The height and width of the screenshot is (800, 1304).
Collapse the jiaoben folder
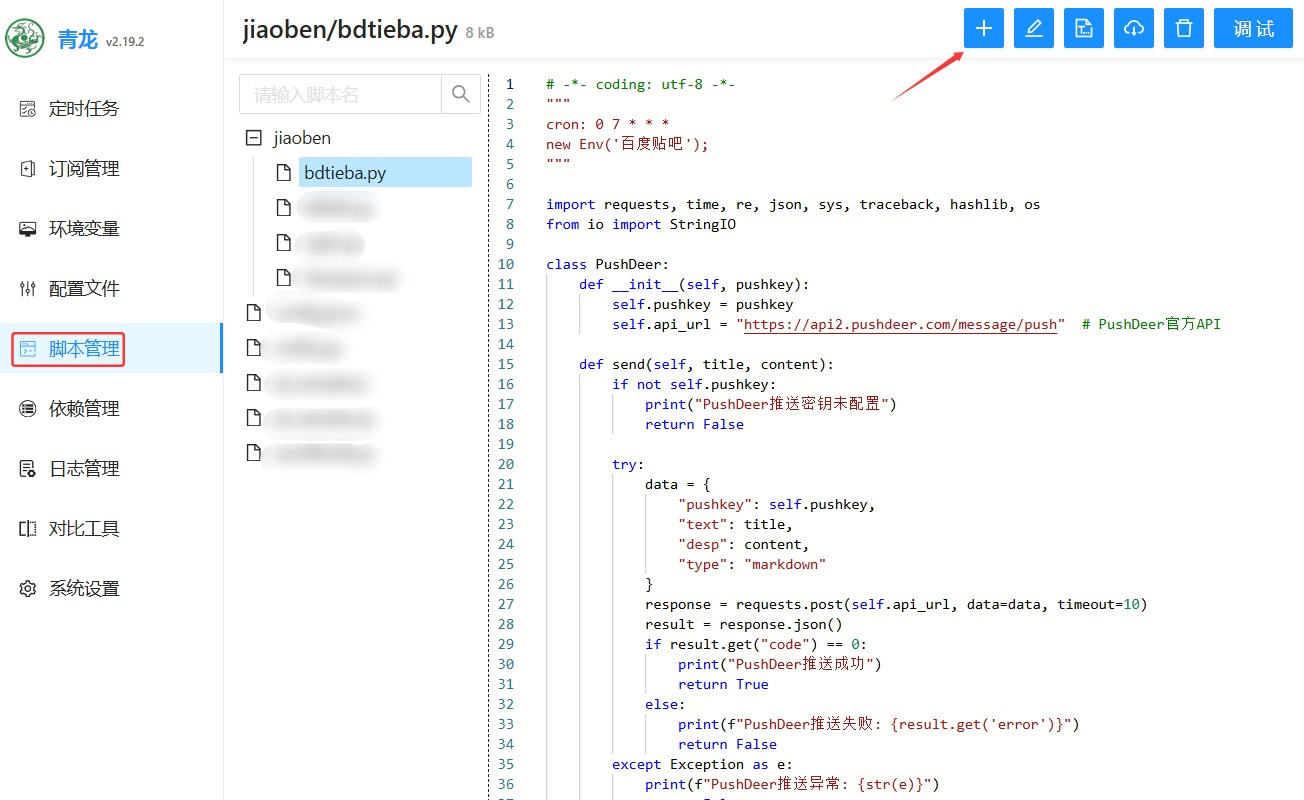pyautogui.click(x=253, y=138)
